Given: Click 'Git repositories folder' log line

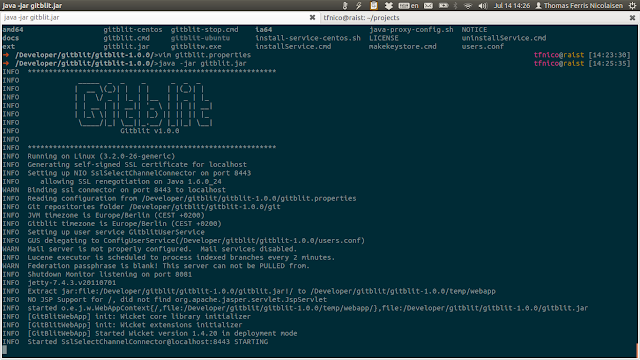Looking at the screenshot, I should (153, 207).
